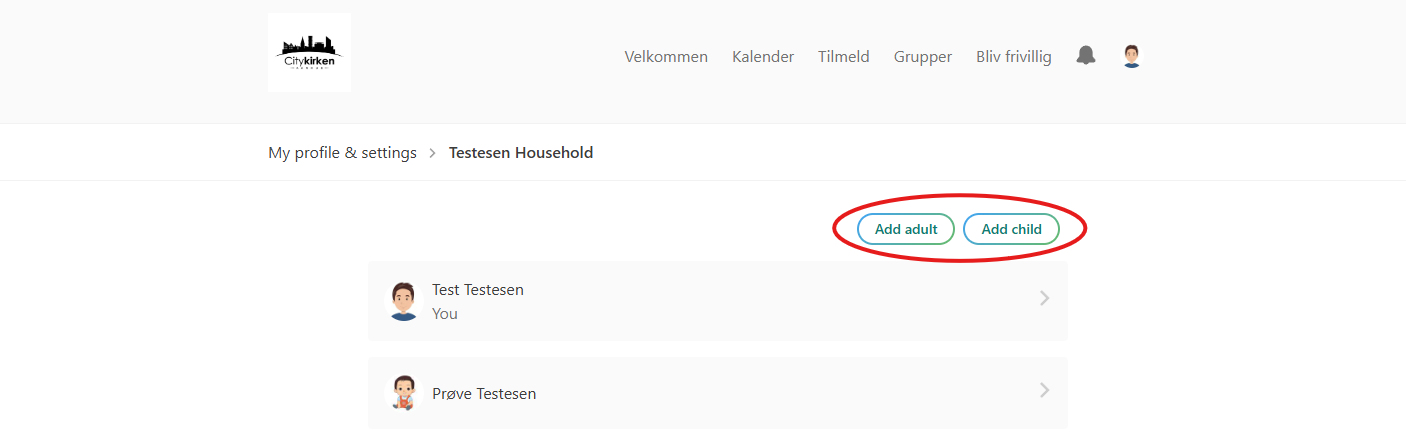Open the user avatar menu in header
This screenshot has width=1406, height=435.
click(x=1131, y=56)
